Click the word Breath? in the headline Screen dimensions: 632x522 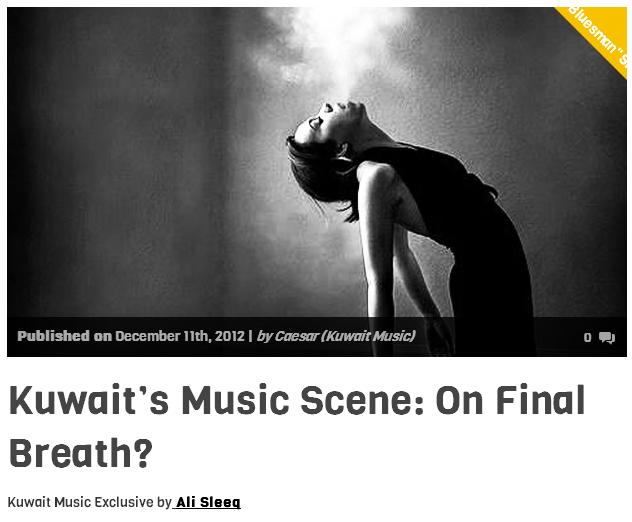[81, 453]
